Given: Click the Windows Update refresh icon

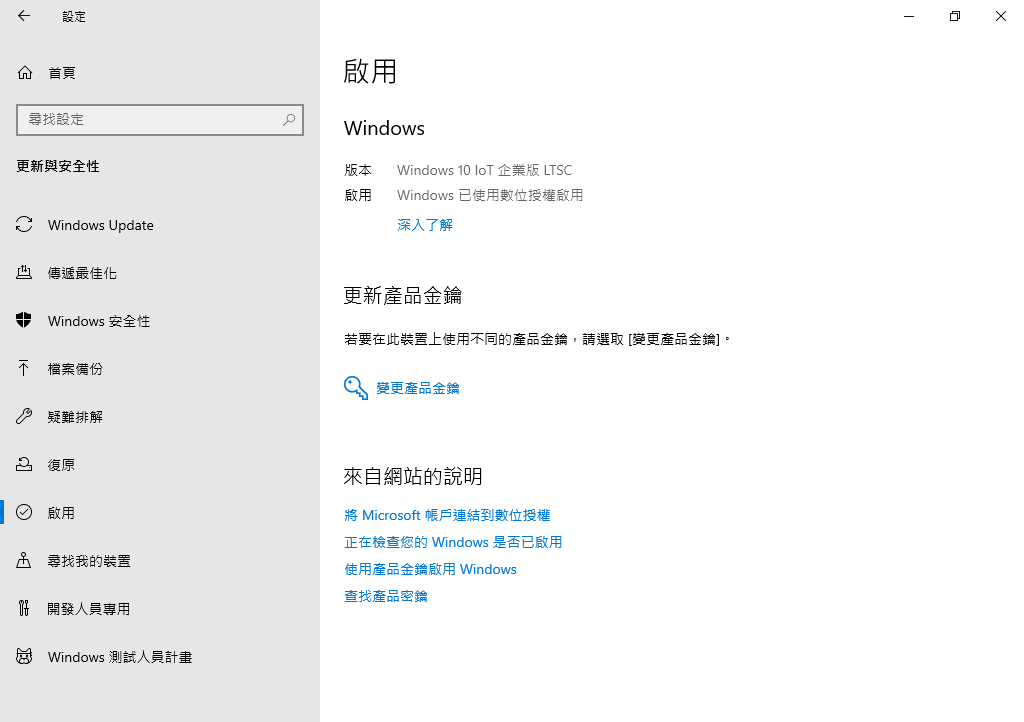Looking at the screenshot, I should 24,225.
